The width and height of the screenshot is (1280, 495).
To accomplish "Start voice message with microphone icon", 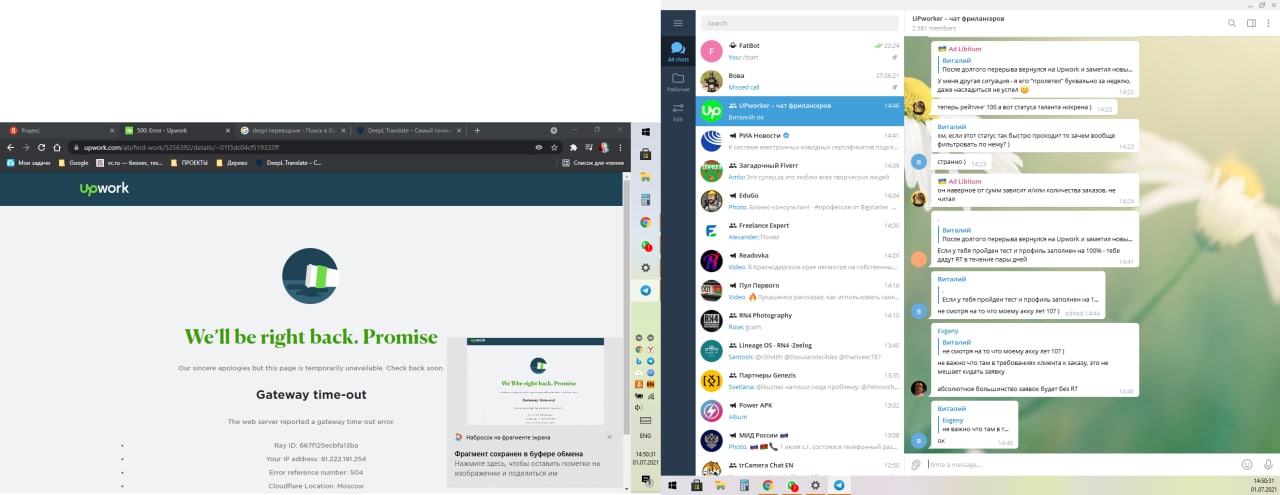I will coord(1267,464).
